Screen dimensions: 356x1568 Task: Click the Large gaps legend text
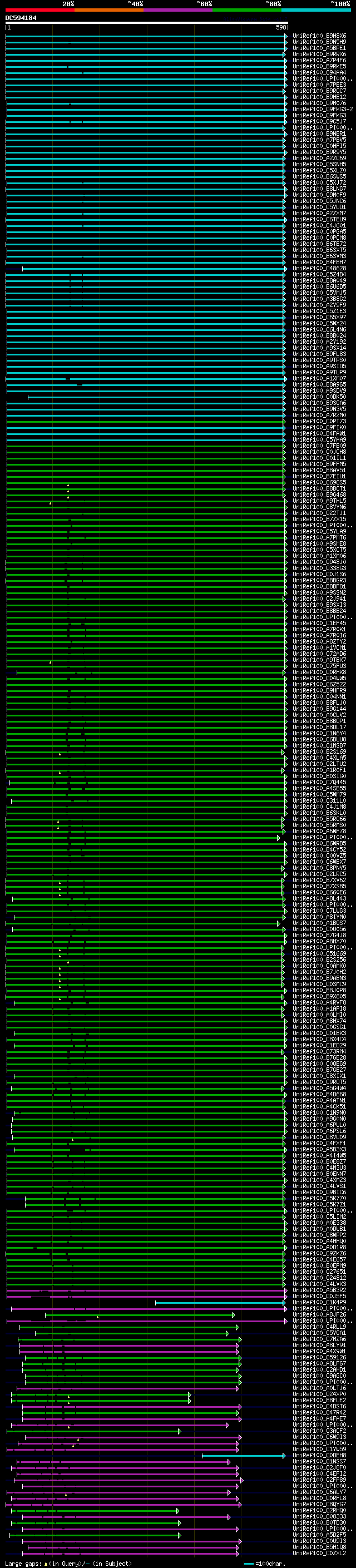[68, 1563]
